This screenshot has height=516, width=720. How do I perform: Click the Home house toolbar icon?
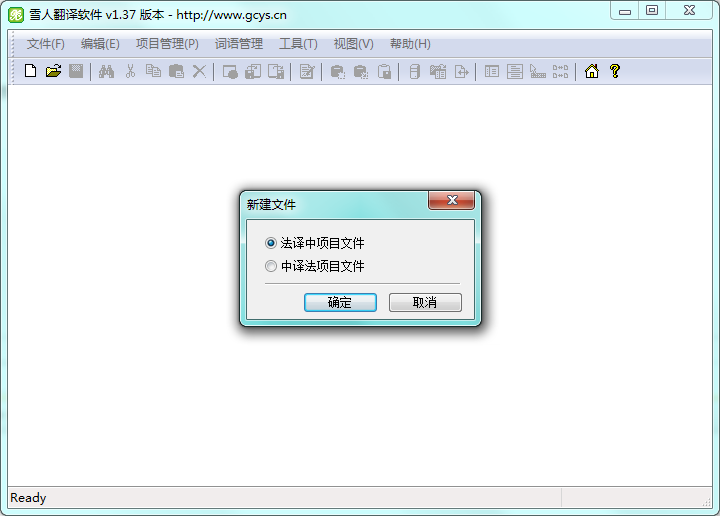pos(592,71)
